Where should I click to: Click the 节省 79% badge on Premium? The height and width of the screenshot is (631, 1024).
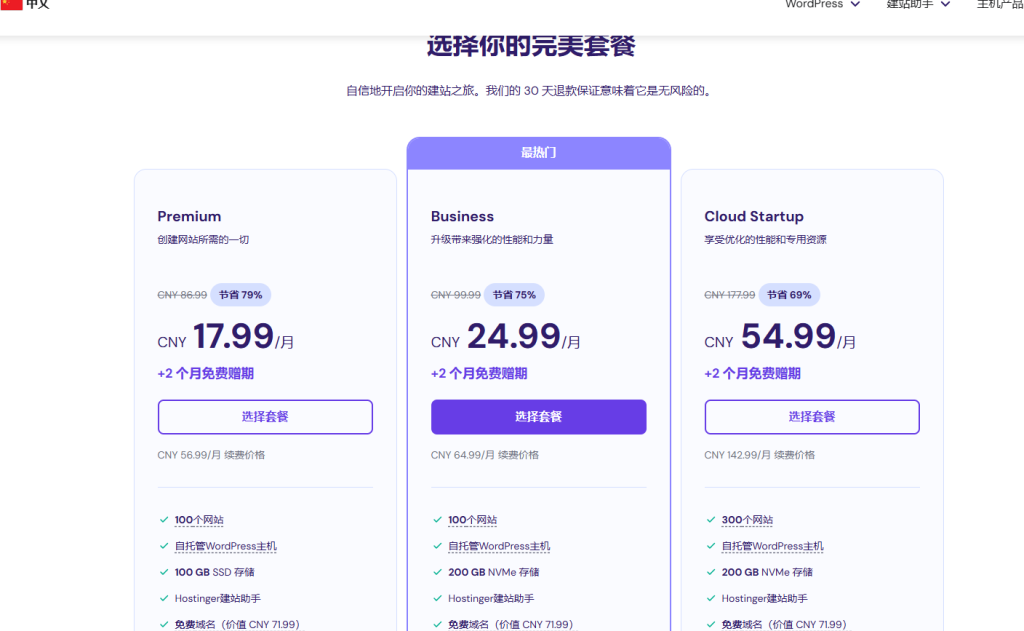pyautogui.click(x=240, y=294)
